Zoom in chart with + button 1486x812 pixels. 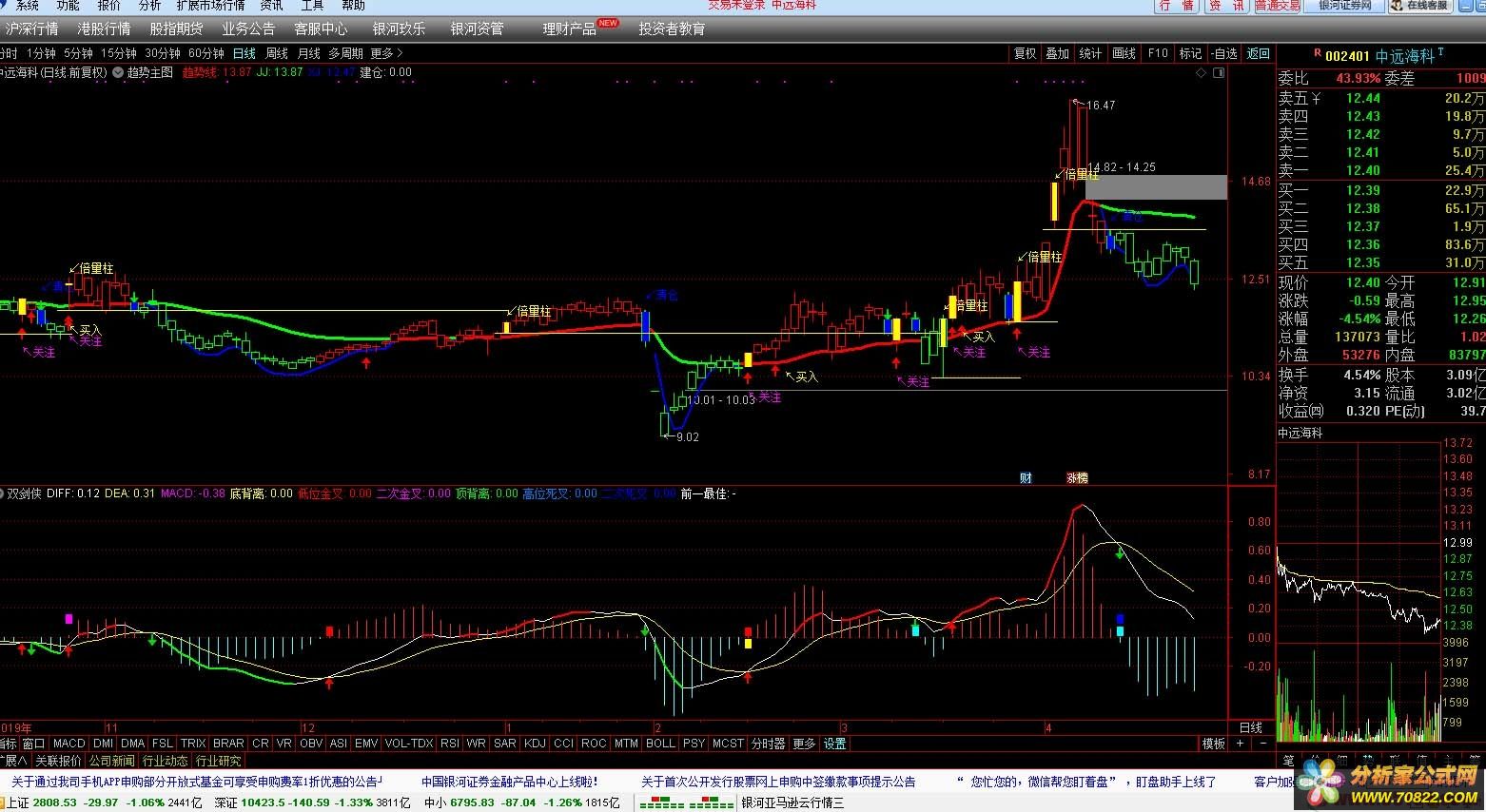[1240, 744]
